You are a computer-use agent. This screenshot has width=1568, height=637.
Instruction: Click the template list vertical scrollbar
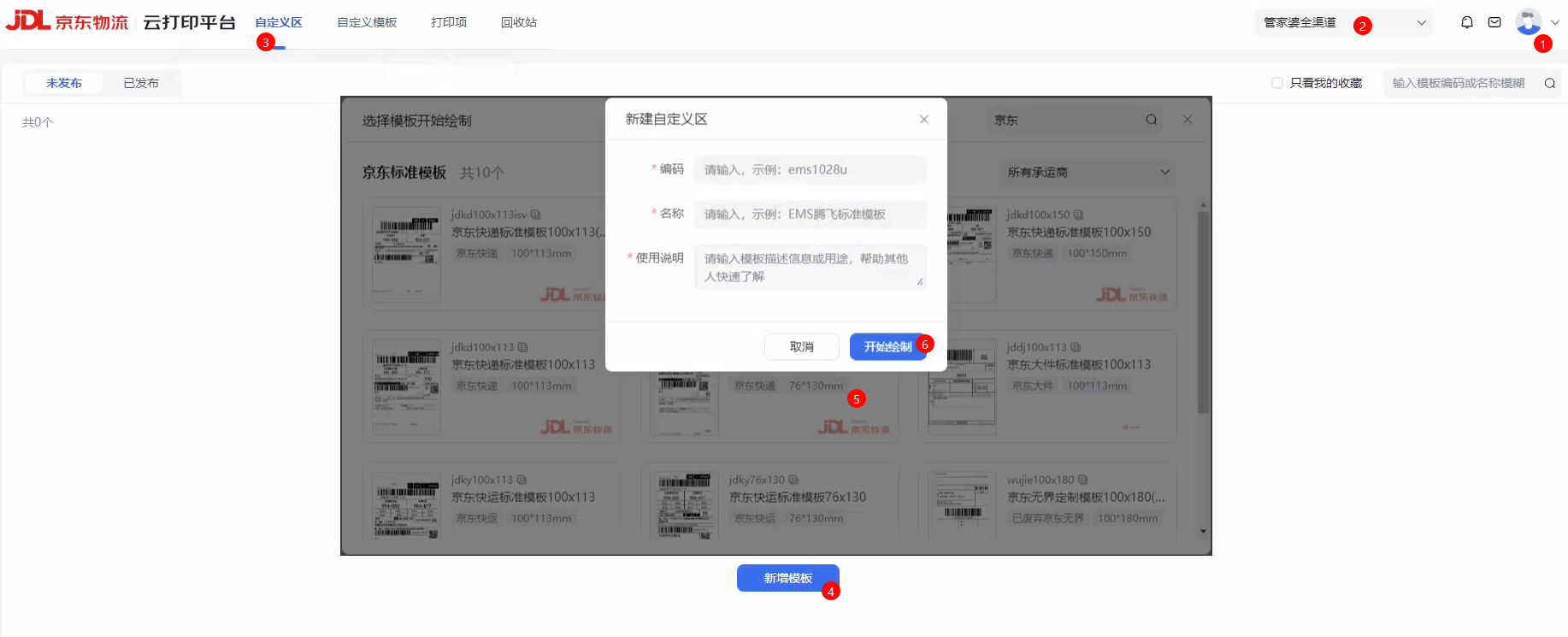coord(1203,312)
